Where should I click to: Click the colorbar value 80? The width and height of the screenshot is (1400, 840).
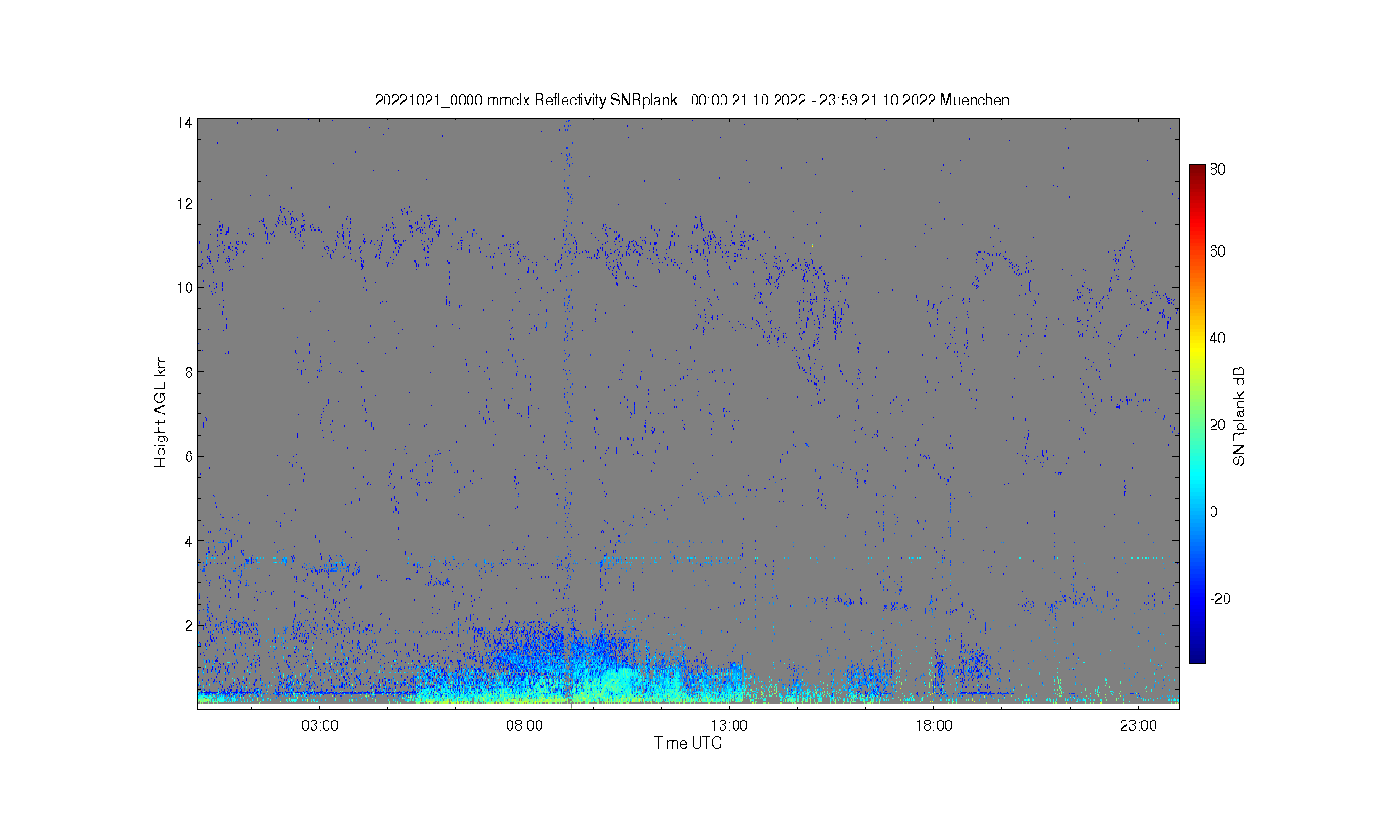tap(1217, 170)
